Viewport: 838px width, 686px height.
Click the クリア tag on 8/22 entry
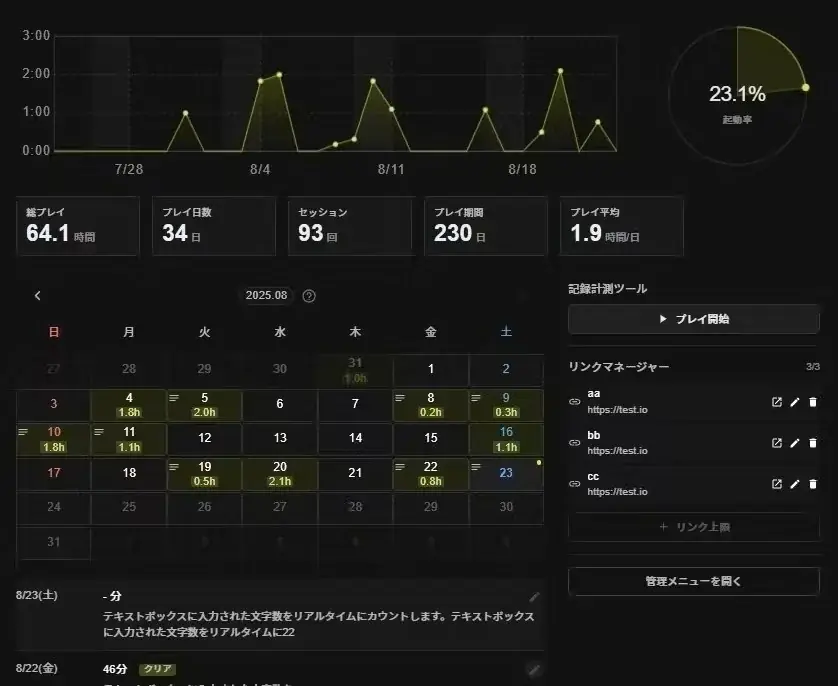coord(158,669)
